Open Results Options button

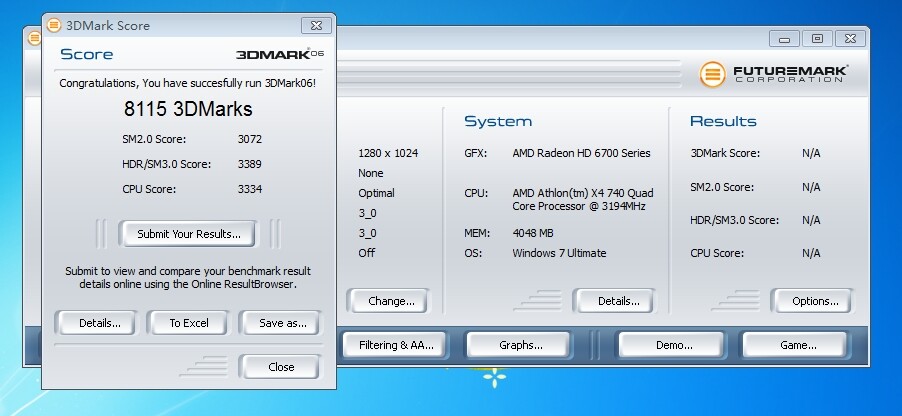coord(814,301)
